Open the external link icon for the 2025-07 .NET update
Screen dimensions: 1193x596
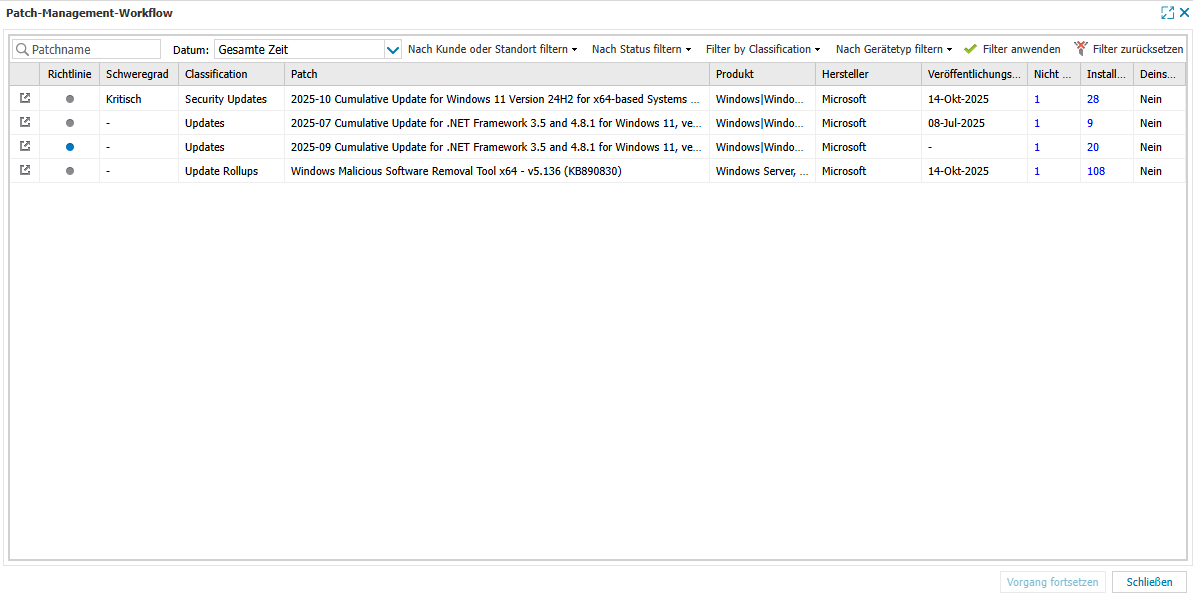[x=25, y=123]
